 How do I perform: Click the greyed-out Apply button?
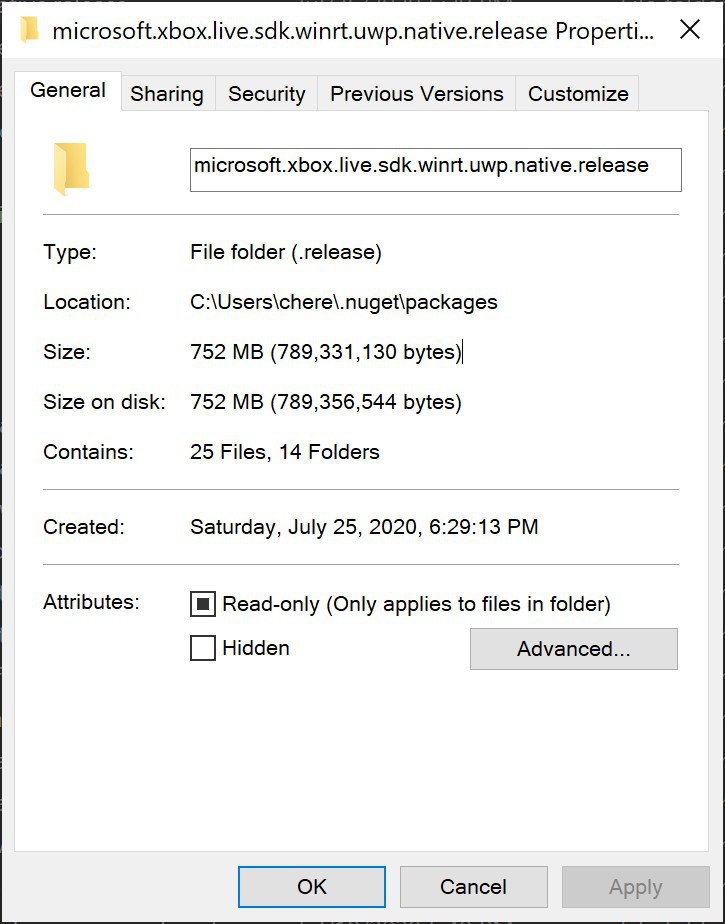(x=635, y=887)
